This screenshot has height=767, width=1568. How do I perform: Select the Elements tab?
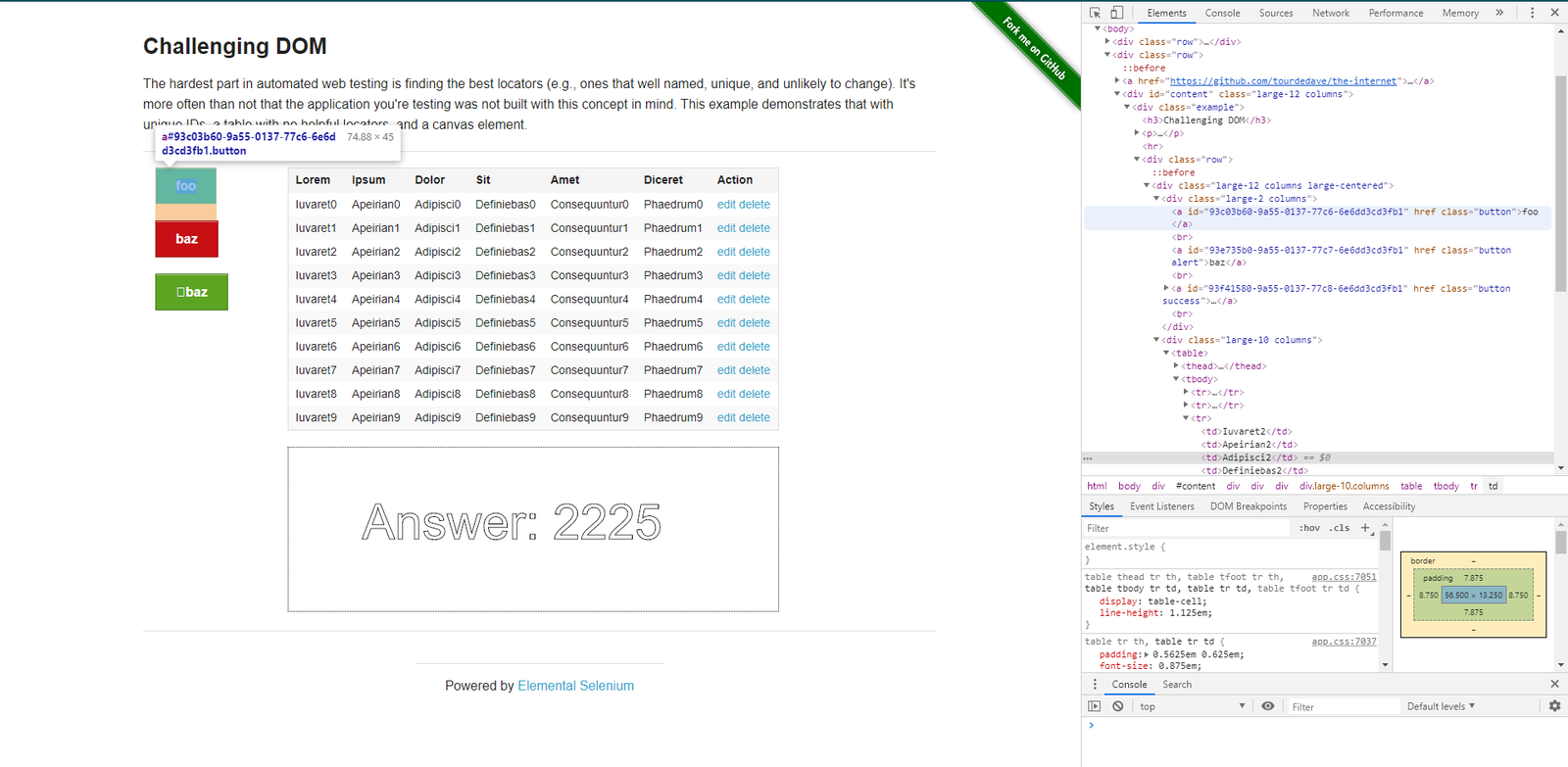(1166, 13)
